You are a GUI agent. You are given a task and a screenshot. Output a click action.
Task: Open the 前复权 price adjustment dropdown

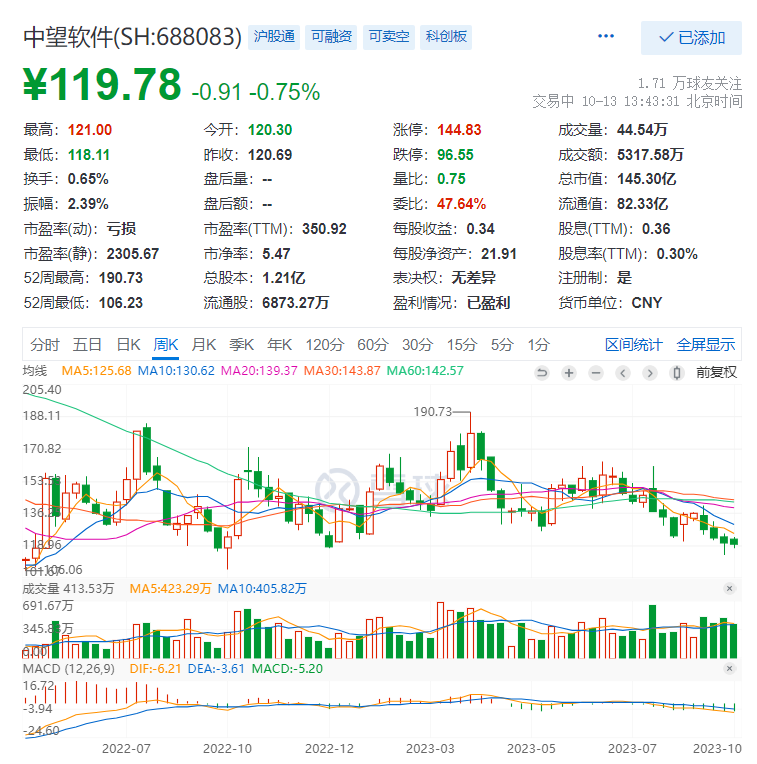(x=716, y=372)
